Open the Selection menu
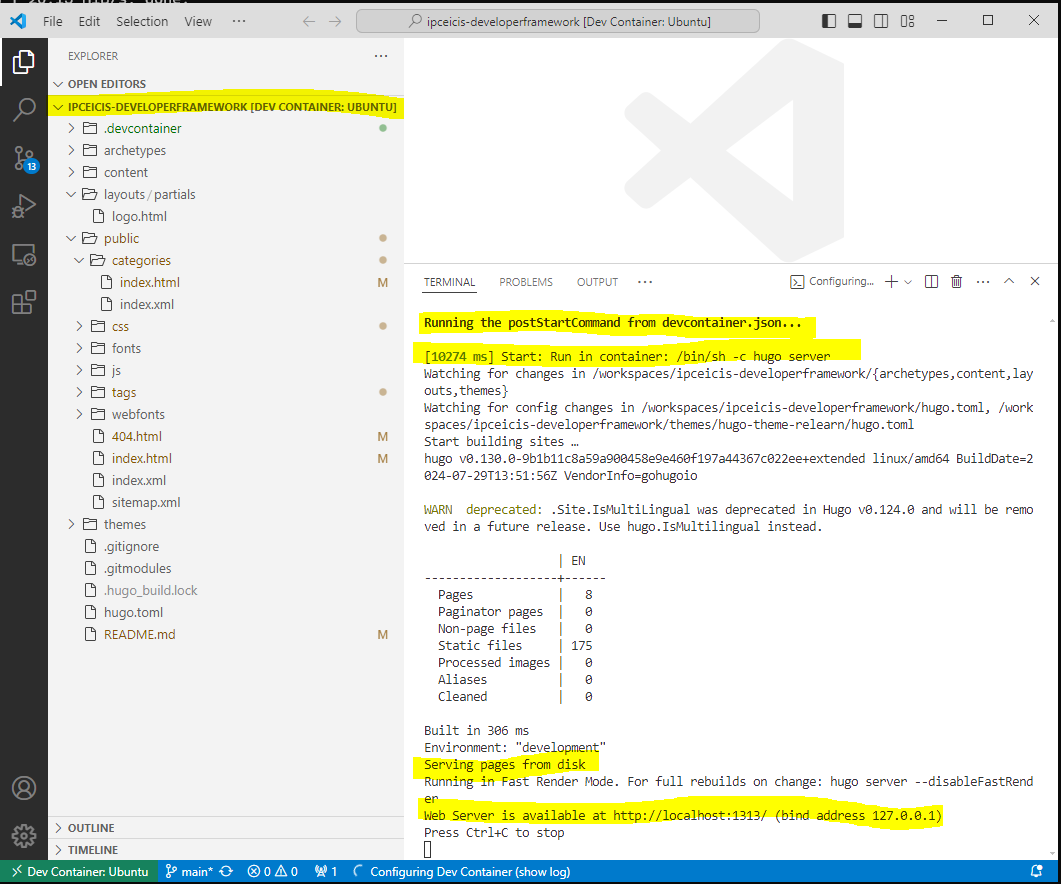 point(142,21)
